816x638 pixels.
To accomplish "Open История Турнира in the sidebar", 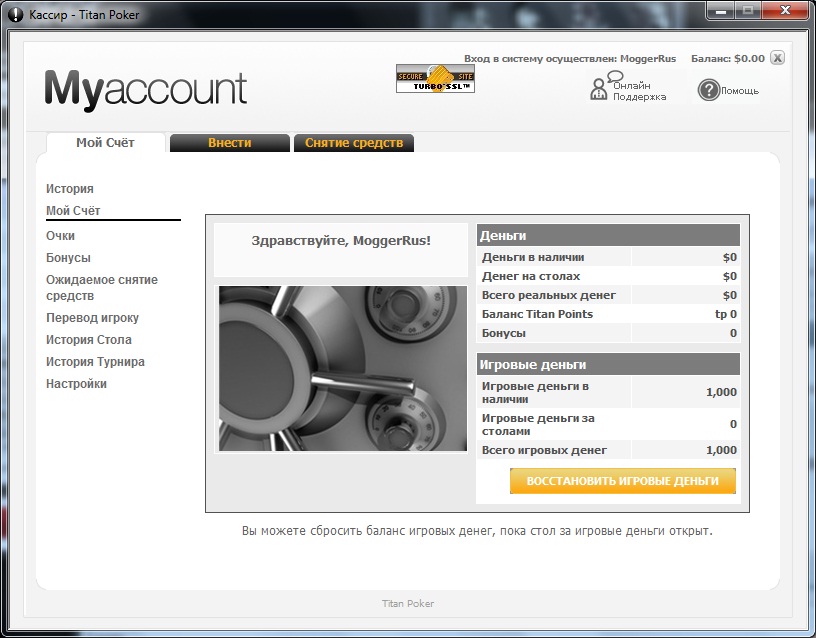I will click(x=95, y=362).
